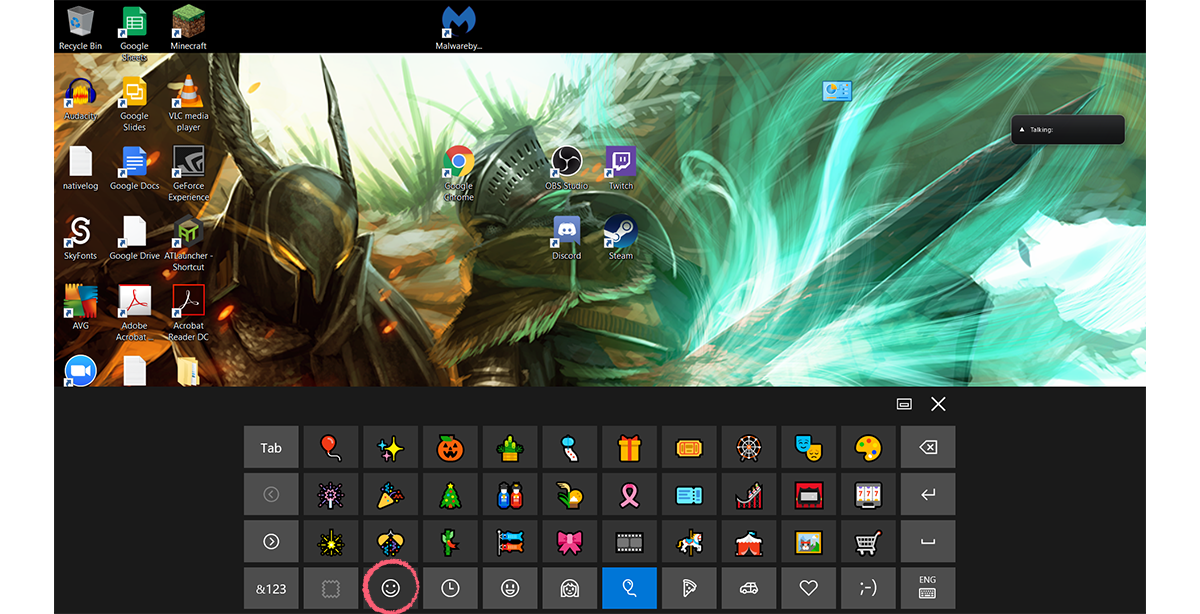This screenshot has height=614, width=1200.
Task: Open the pizza food emoji category tab
Action: pos(690,588)
